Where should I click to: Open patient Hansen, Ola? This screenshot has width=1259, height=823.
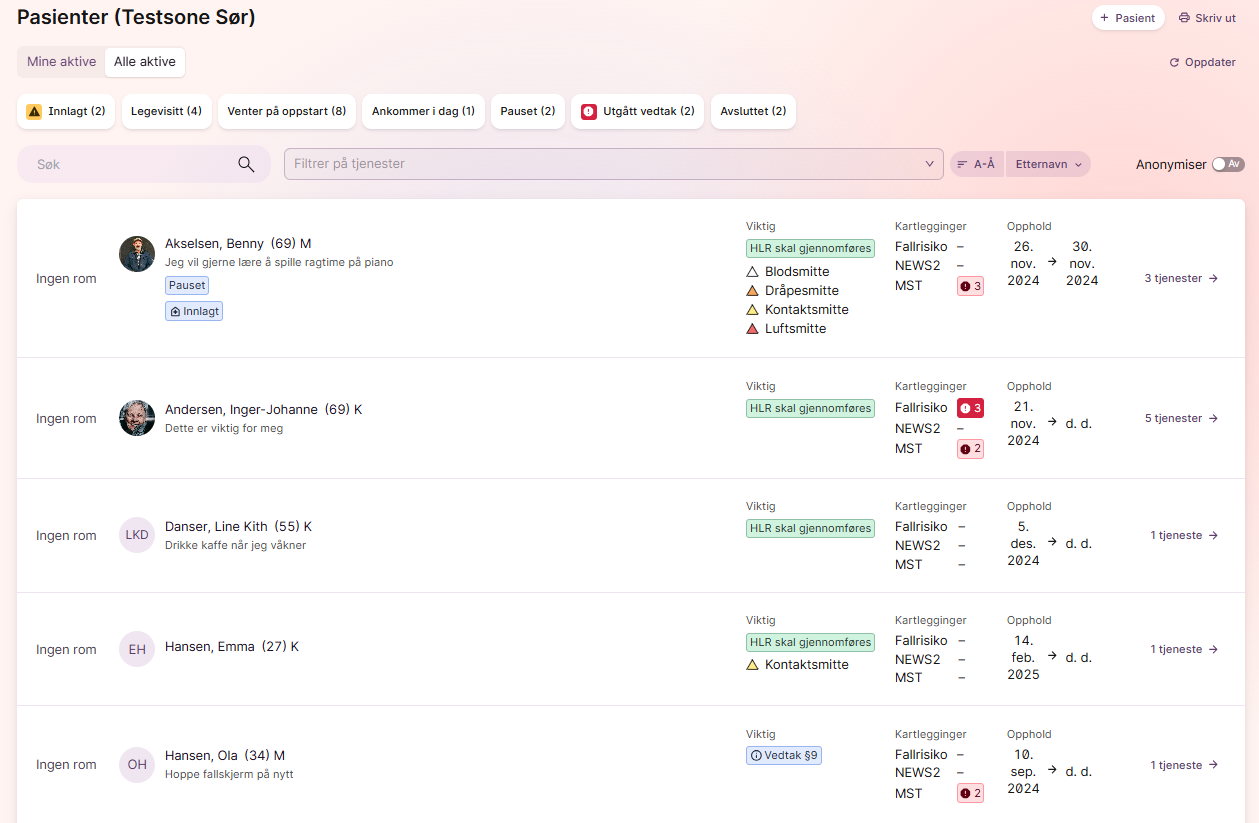[x=225, y=756]
